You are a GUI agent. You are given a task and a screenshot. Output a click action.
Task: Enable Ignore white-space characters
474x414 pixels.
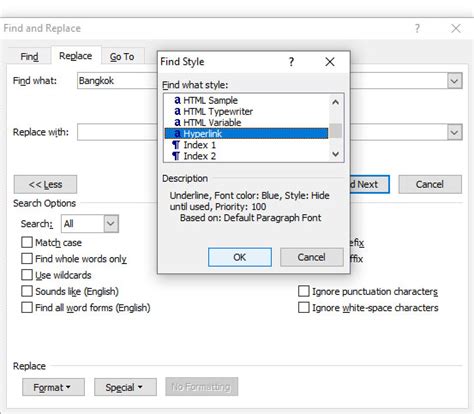point(304,307)
